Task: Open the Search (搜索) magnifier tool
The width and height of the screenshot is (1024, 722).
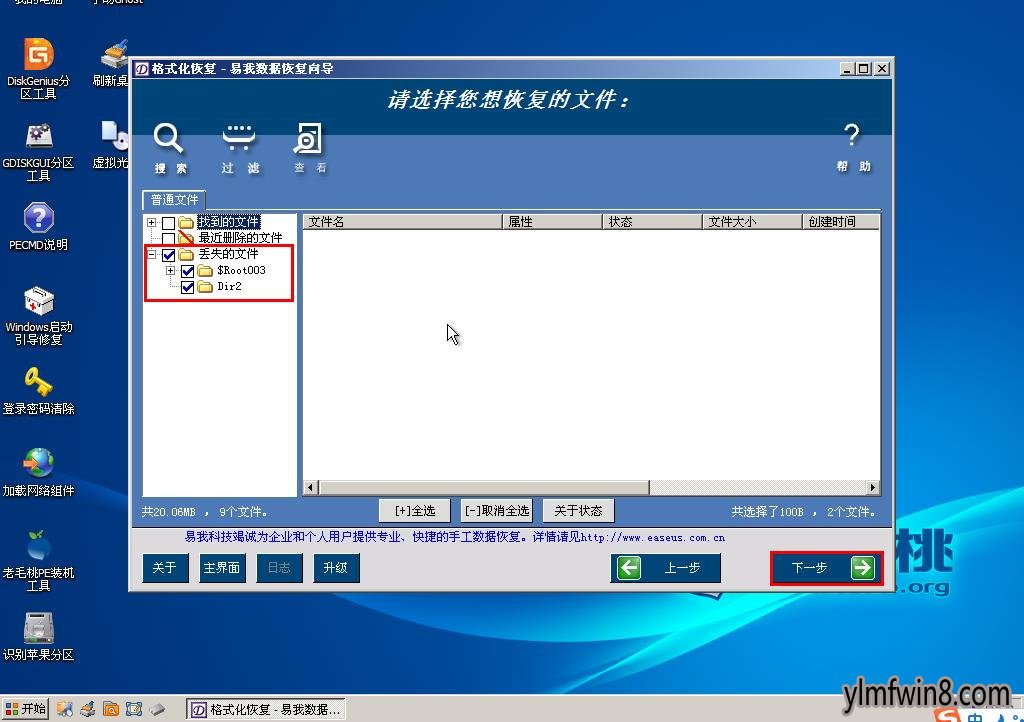Action: tap(169, 148)
